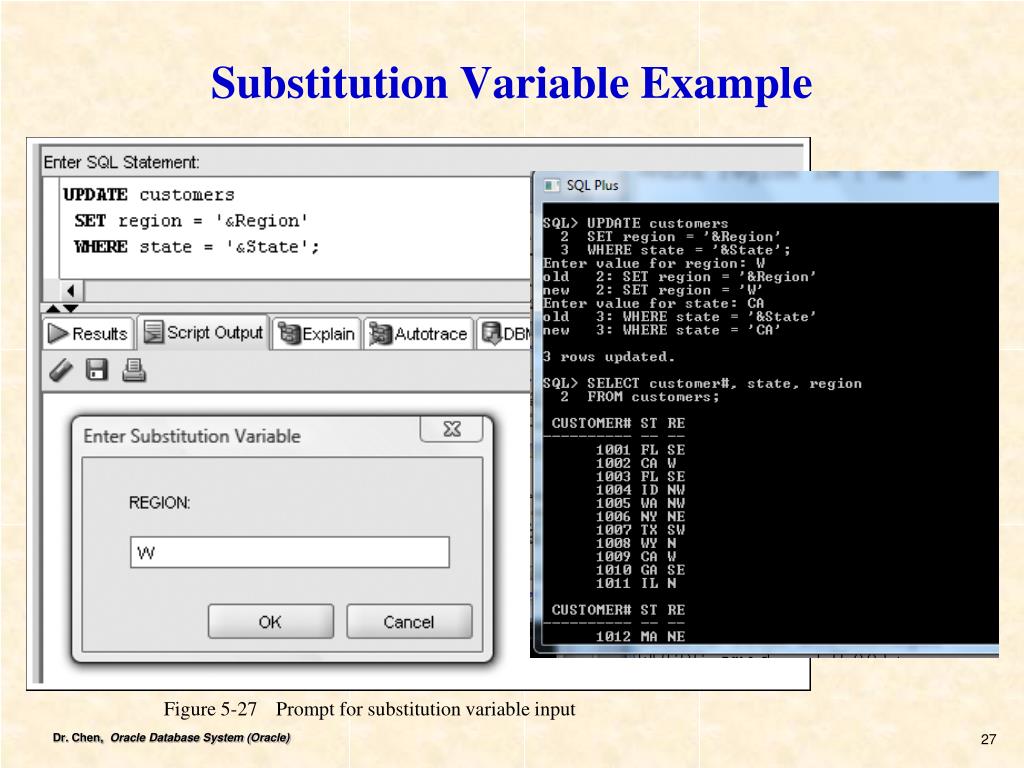Viewport: 1024px width, 768px height.
Task: Open the Results tab
Action: click(89, 334)
